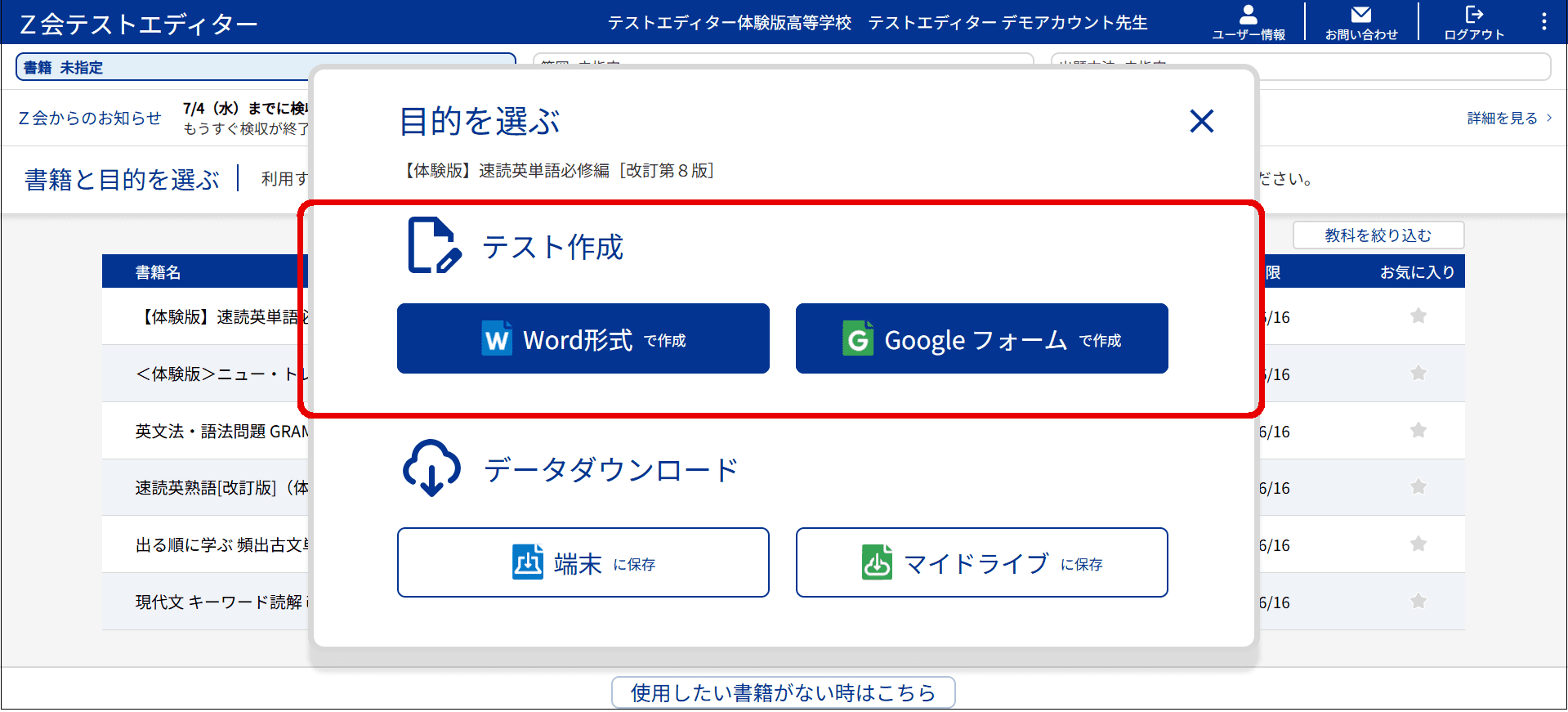Save data to device

click(x=583, y=562)
